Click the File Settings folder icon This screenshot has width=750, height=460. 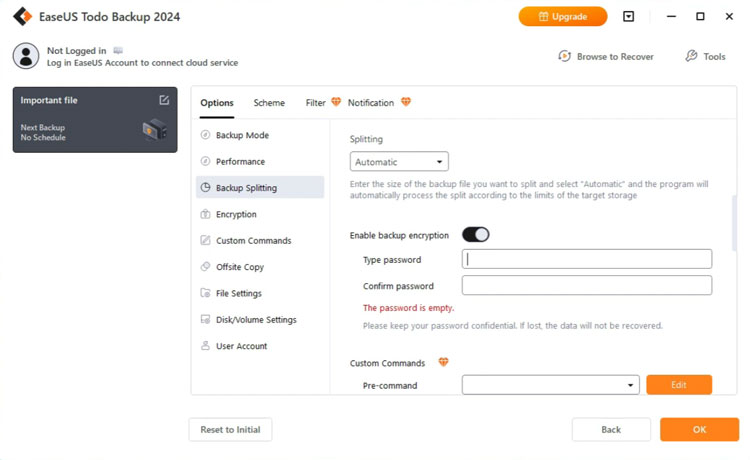click(205, 293)
